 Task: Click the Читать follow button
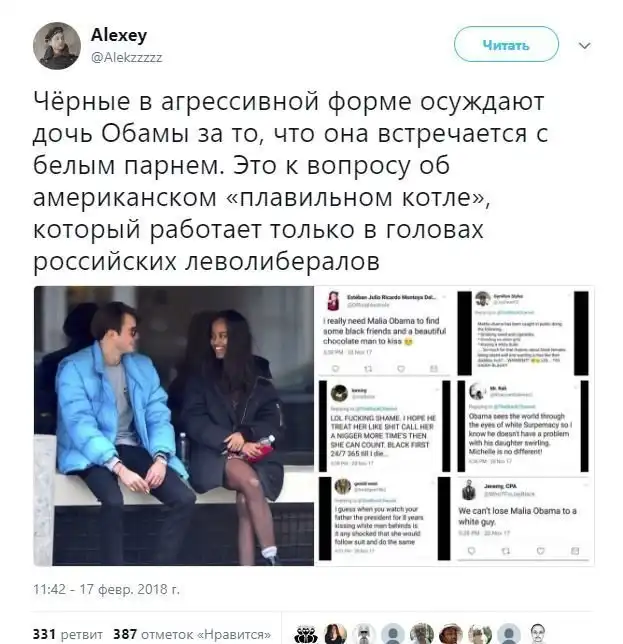coord(506,44)
